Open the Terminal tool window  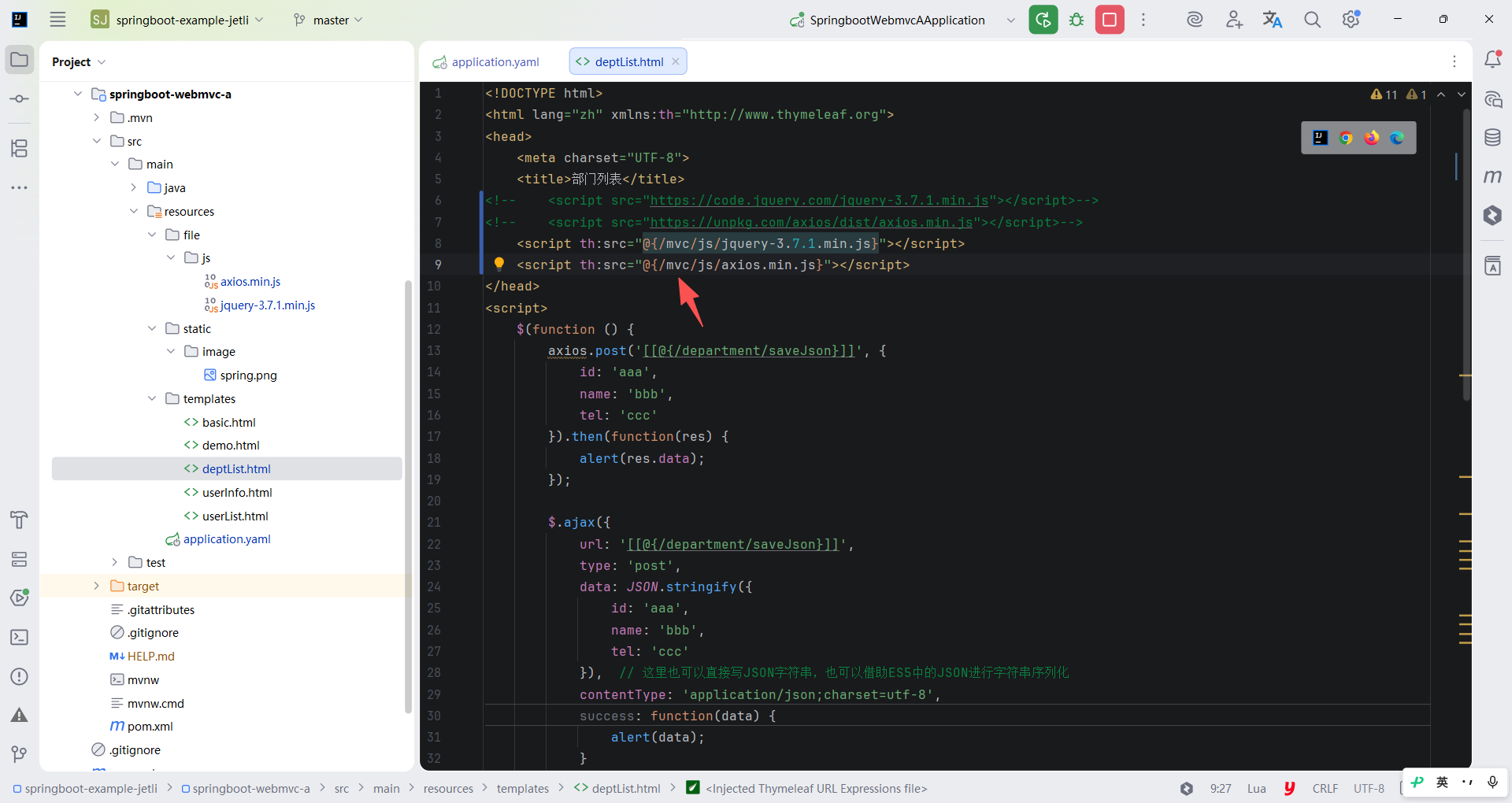pyautogui.click(x=20, y=638)
